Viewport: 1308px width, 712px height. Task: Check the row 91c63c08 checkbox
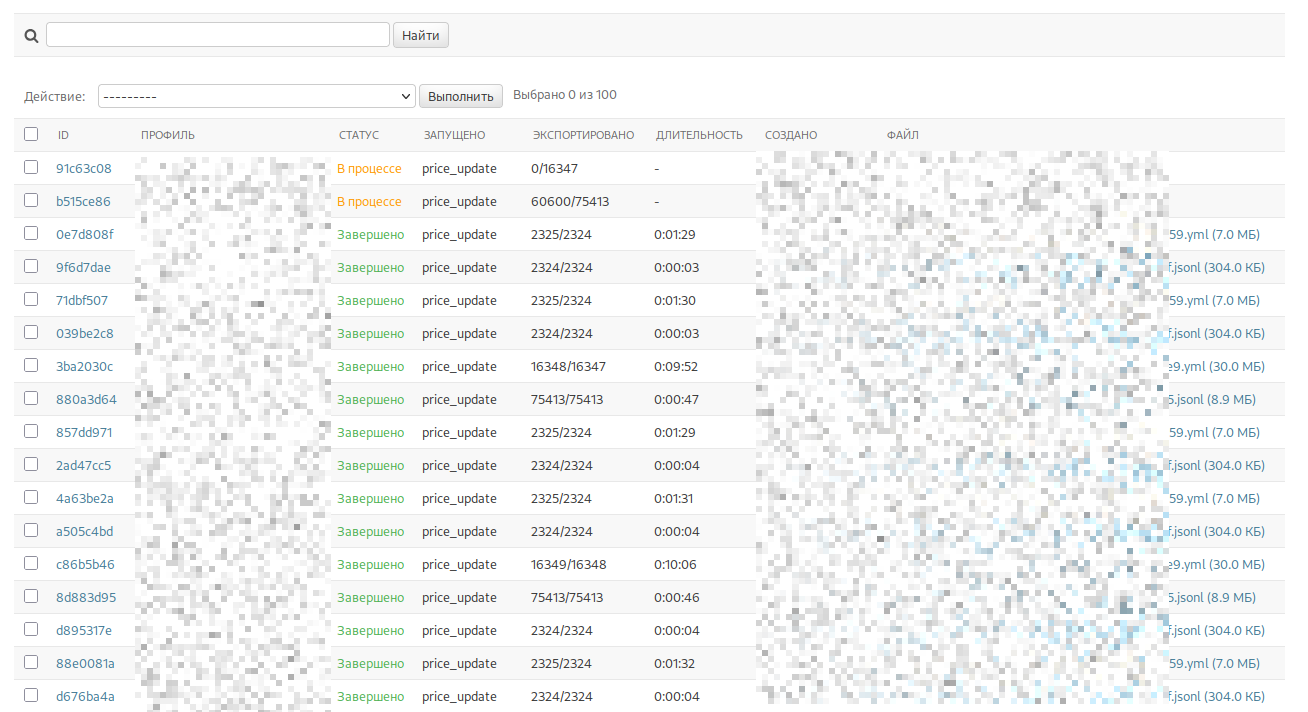point(31,167)
